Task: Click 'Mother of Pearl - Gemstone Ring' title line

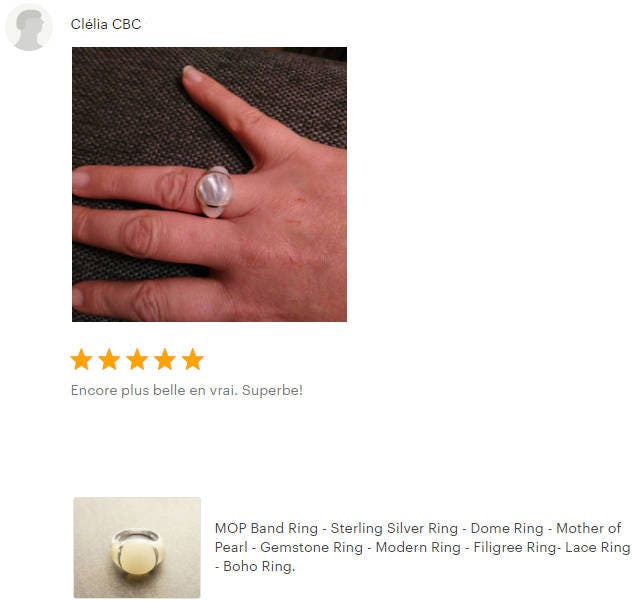Action: click(289, 547)
